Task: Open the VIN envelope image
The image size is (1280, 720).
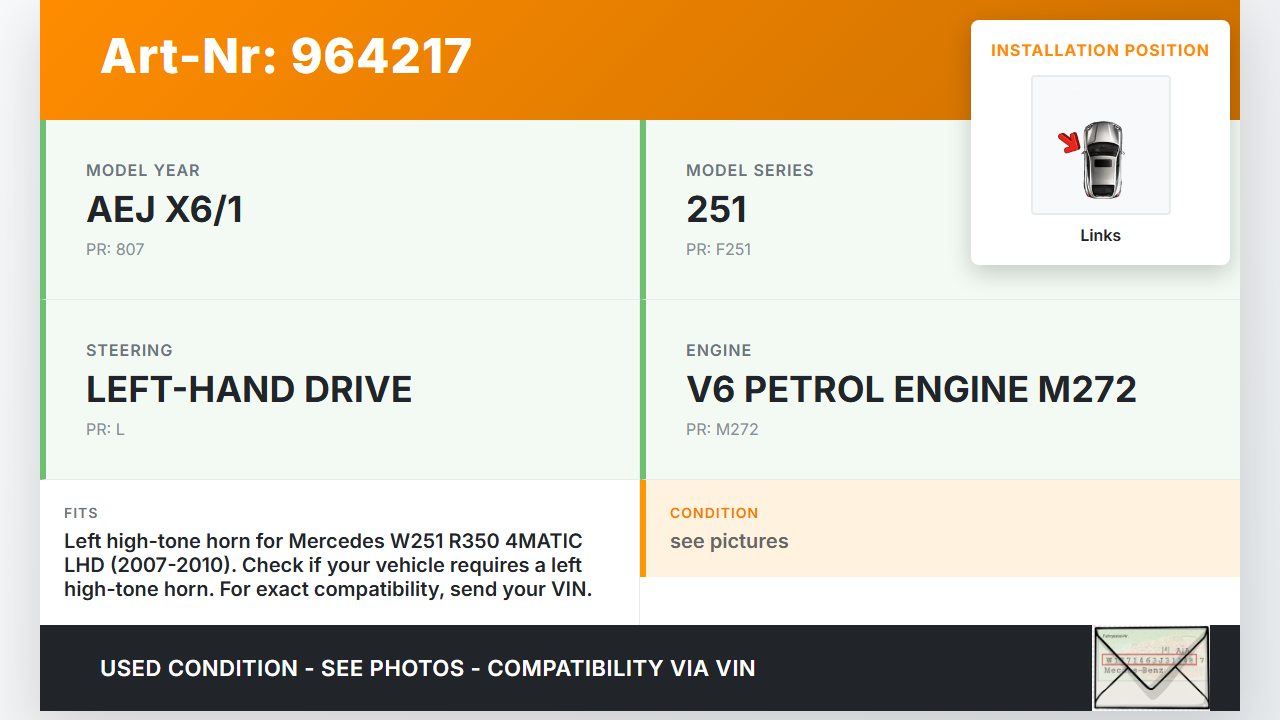Action: click(x=1151, y=667)
